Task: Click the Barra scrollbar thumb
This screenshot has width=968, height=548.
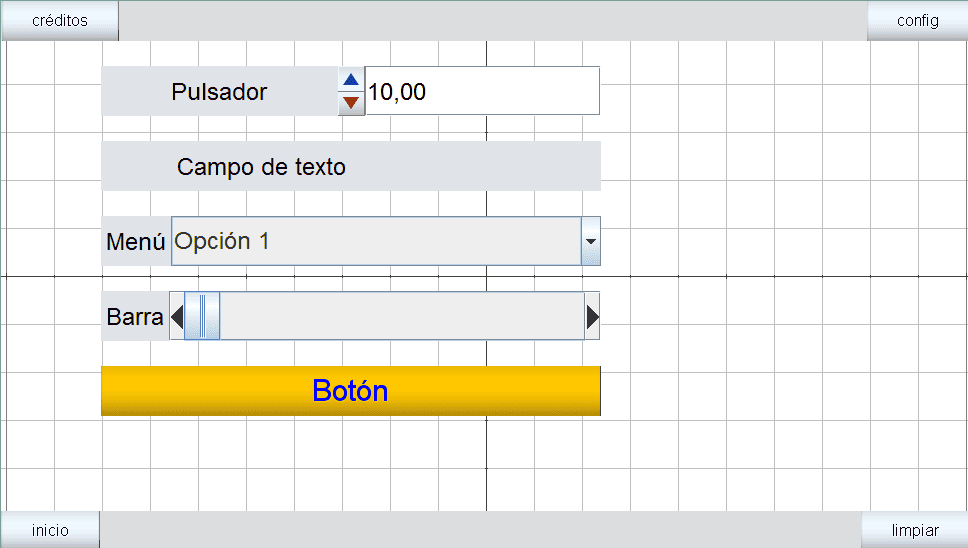Action: coord(202,317)
